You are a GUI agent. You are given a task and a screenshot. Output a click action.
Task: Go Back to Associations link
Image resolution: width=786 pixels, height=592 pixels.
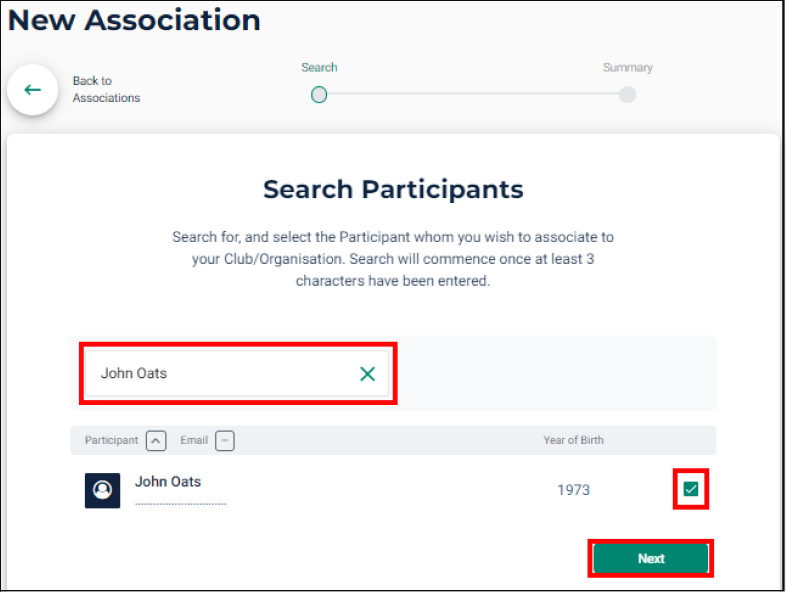tap(106, 89)
